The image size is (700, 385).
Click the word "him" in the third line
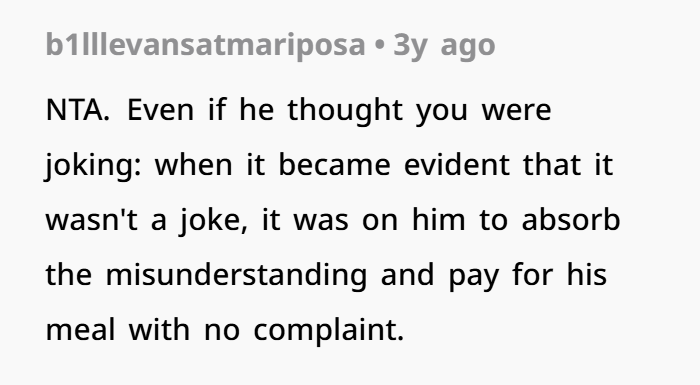(438, 220)
